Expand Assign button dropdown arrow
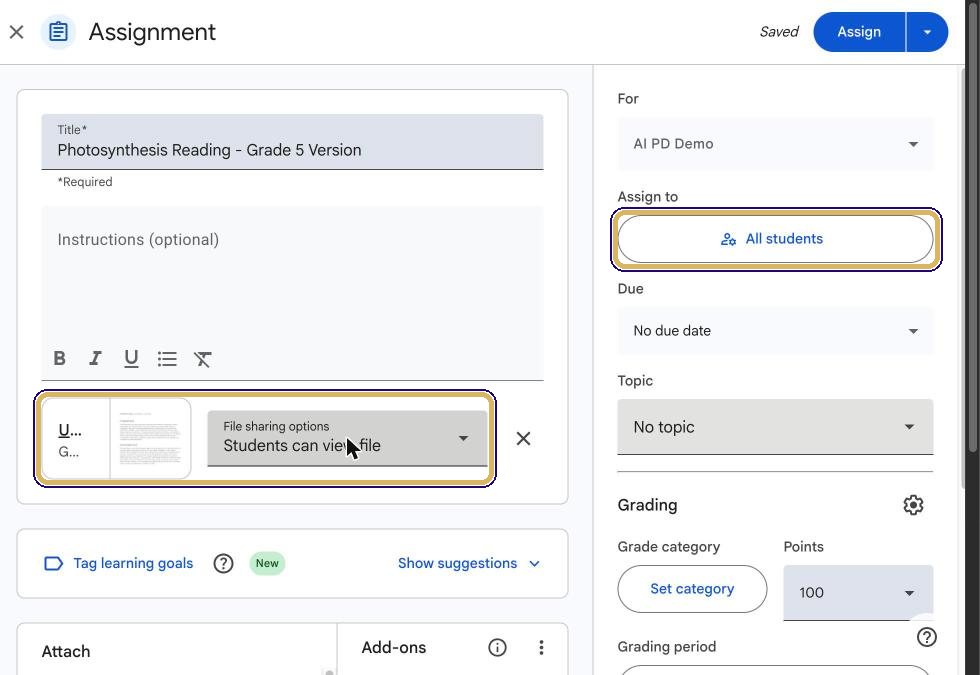The image size is (980, 675). 927,32
